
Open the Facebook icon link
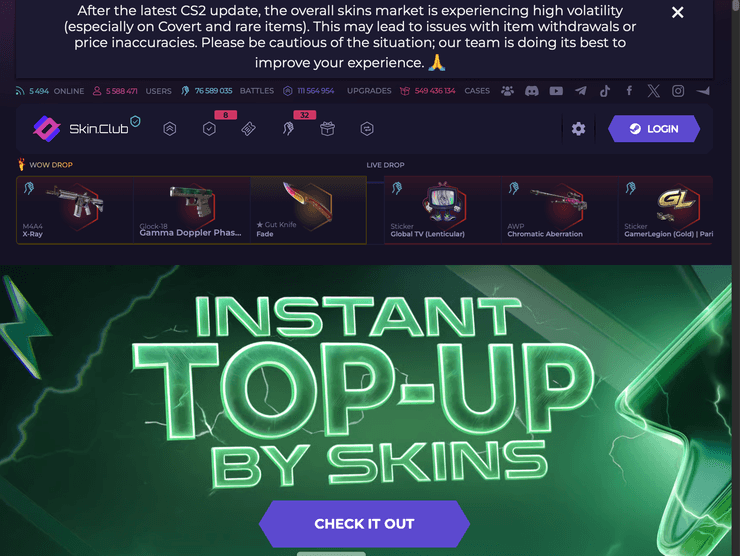[629, 91]
